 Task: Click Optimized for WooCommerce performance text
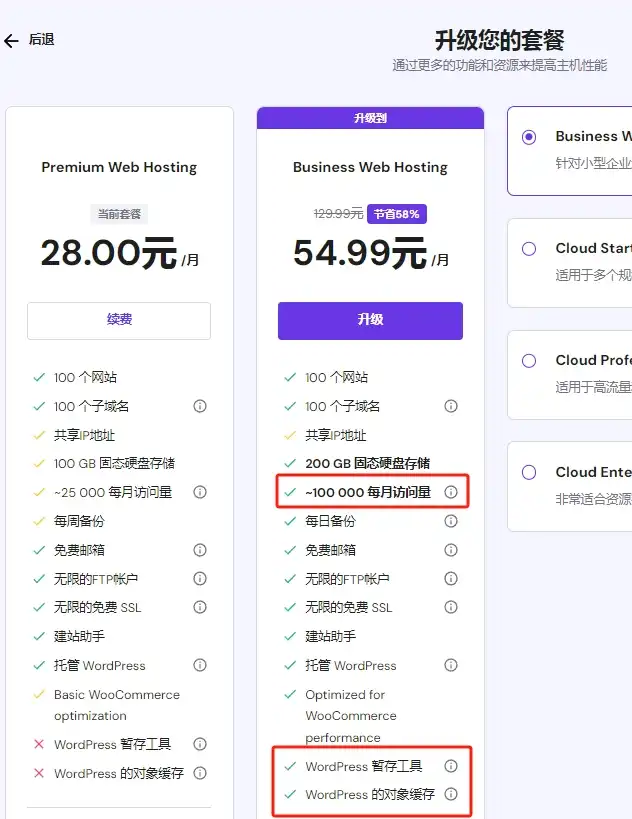(x=351, y=716)
